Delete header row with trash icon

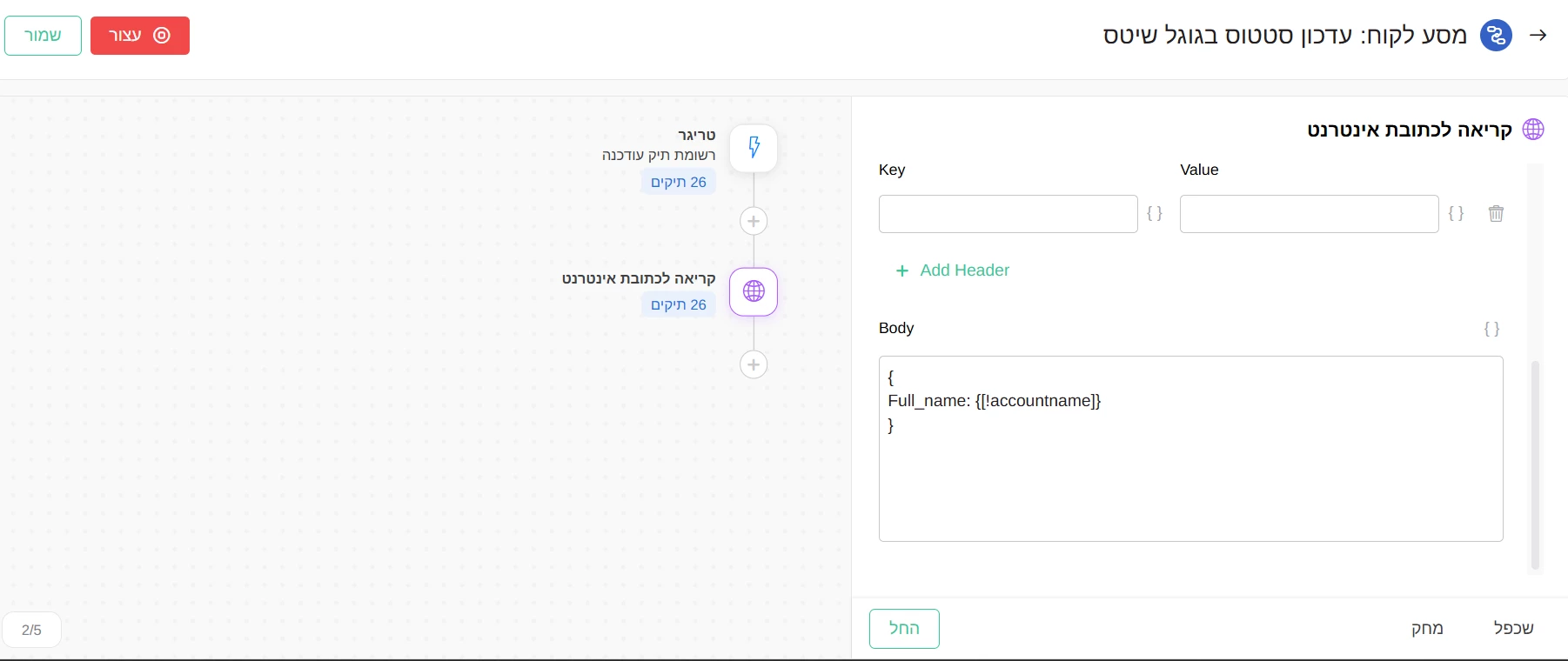click(1496, 214)
